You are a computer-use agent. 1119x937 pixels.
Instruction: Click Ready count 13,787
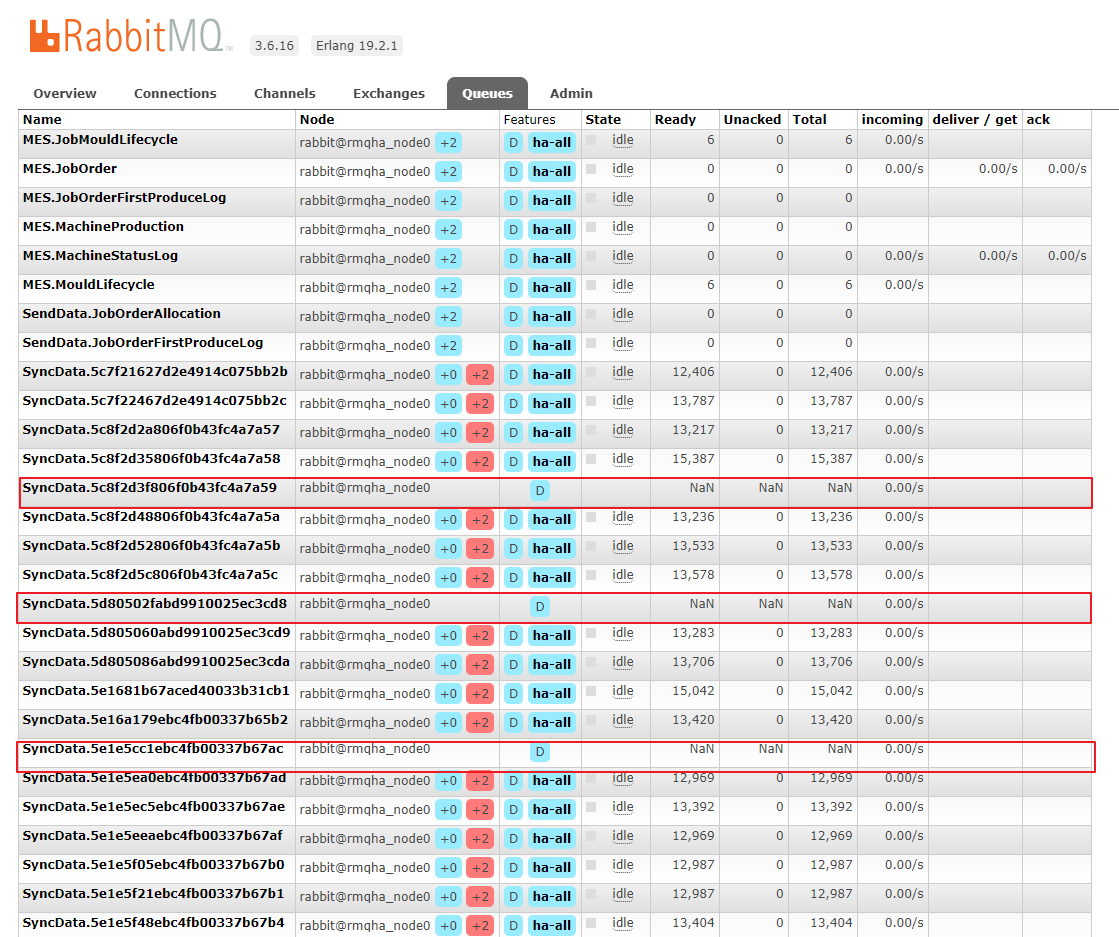(693, 401)
